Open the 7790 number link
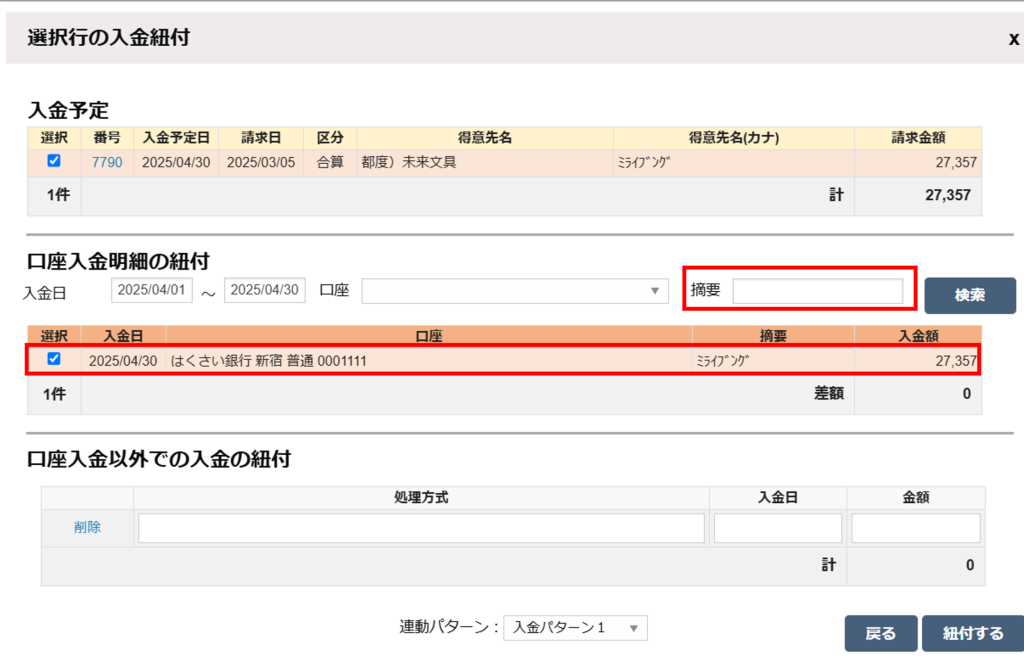1024x656 pixels. click(107, 163)
